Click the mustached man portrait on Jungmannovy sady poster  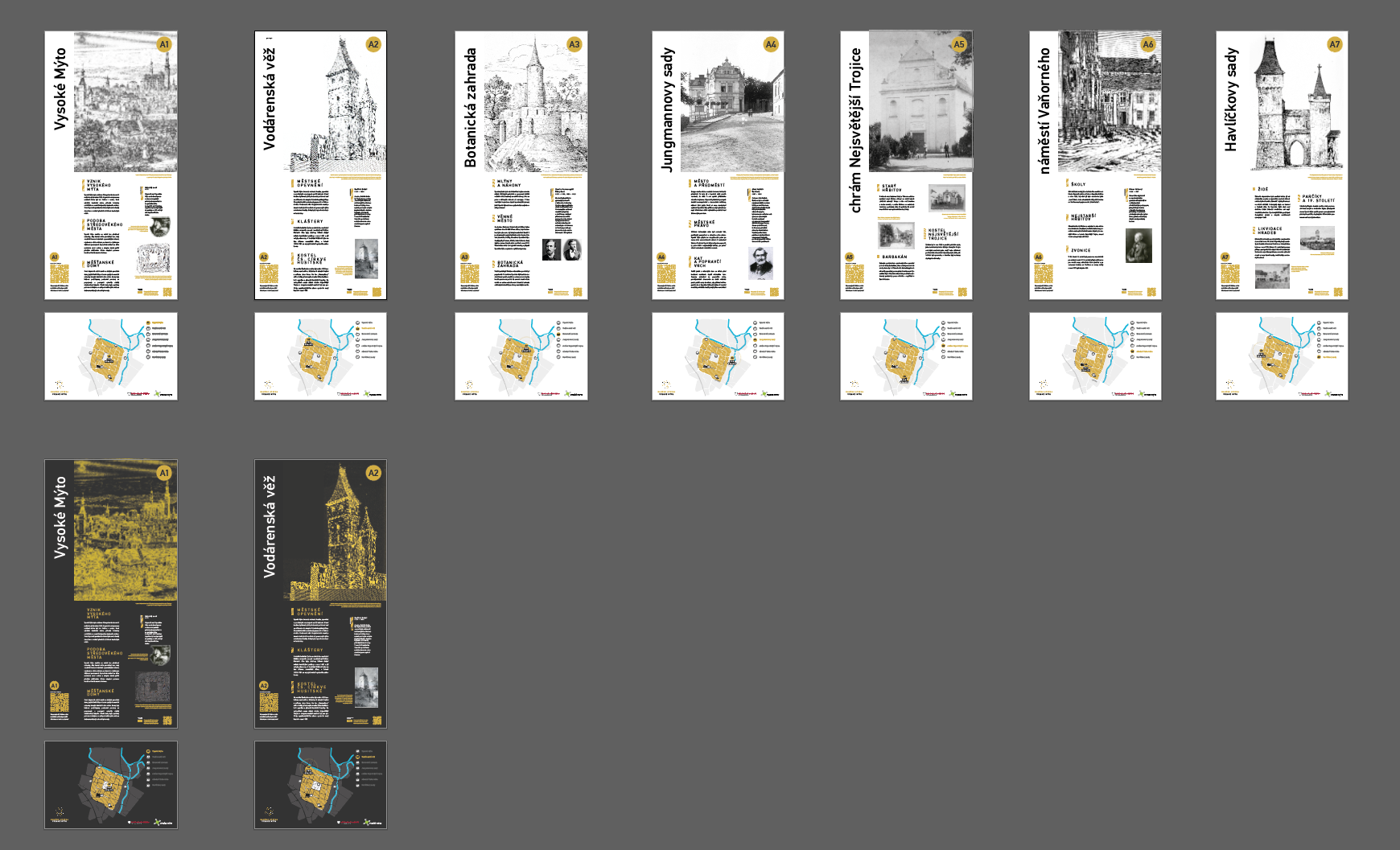(x=760, y=263)
